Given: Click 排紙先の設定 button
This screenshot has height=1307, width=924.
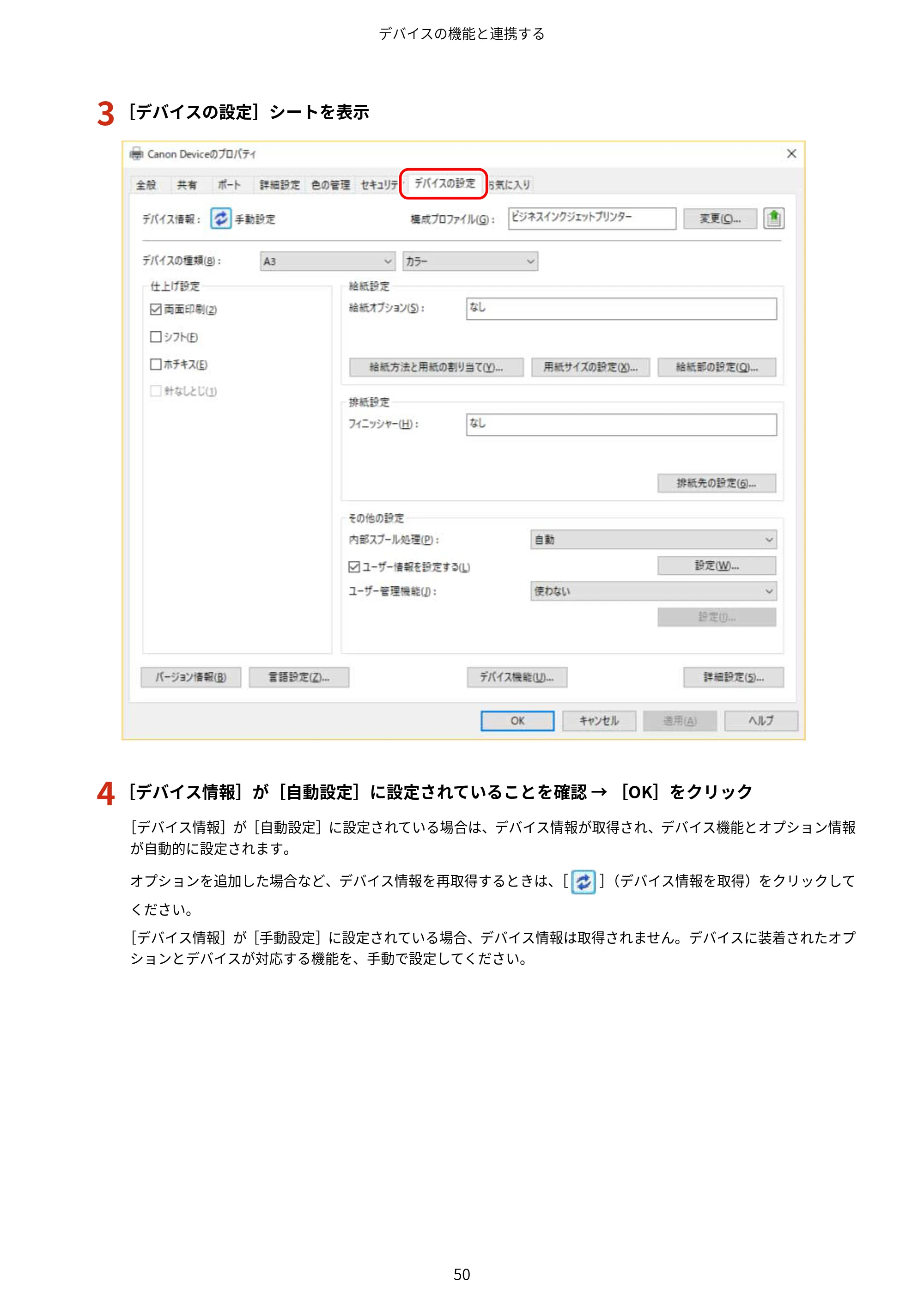Looking at the screenshot, I should 717,483.
